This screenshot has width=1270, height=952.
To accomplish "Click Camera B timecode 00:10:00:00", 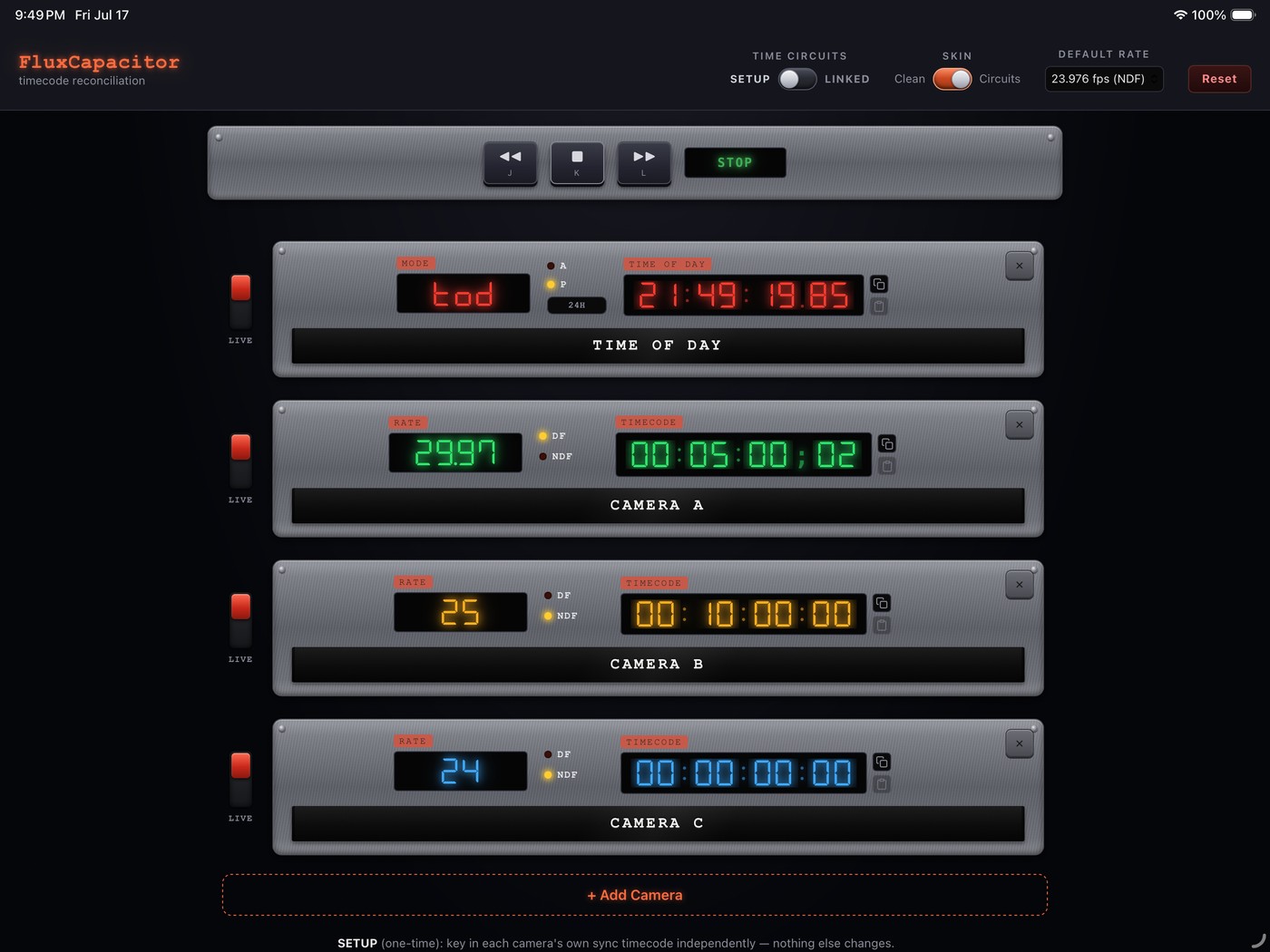I will pyautogui.click(x=744, y=614).
